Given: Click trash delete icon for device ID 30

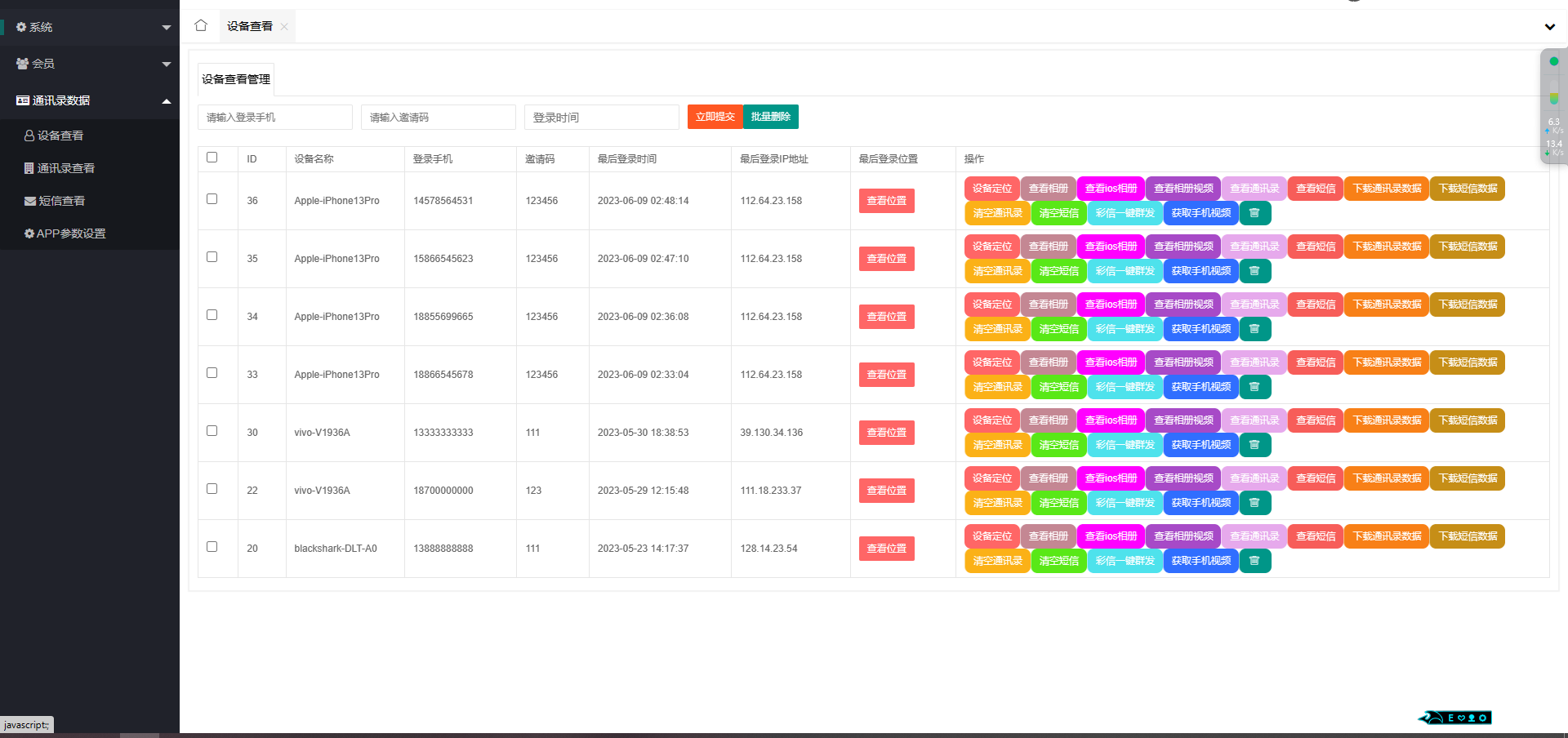Looking at the screenshot, I should (x=1255, y=445).
